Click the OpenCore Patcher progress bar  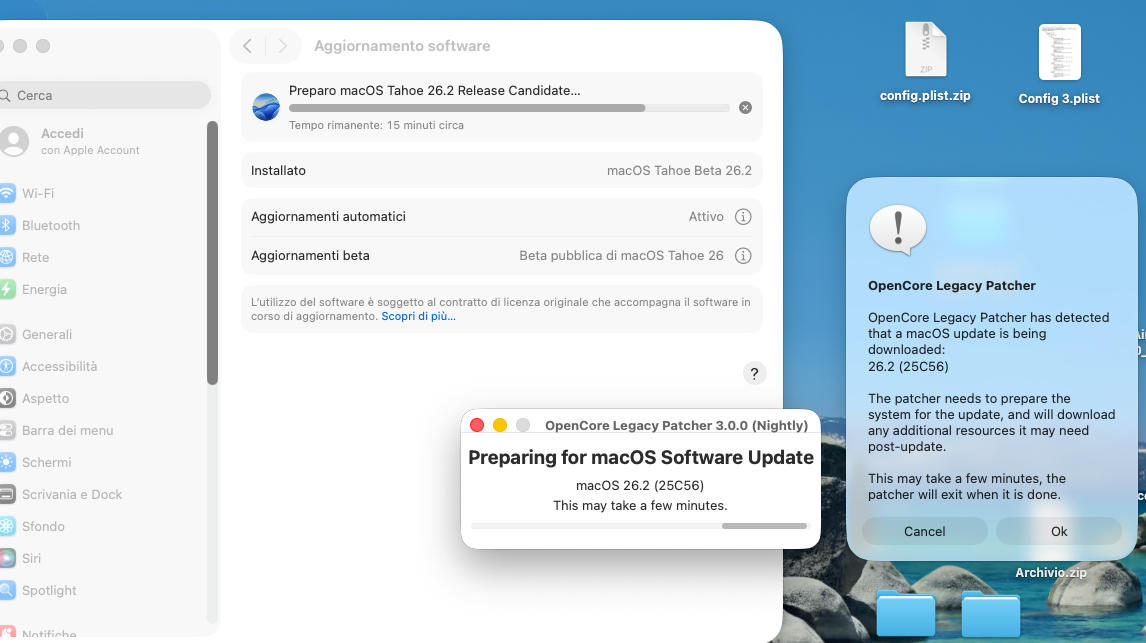[x=639, y=526]
